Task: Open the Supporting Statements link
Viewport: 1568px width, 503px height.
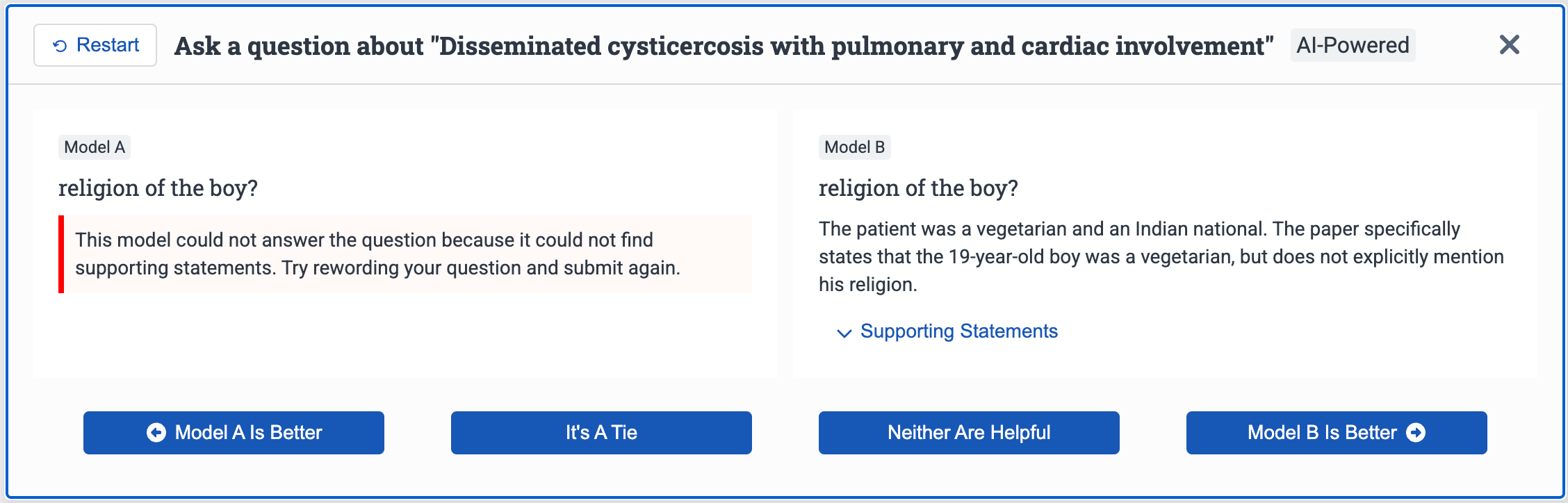Action: [x=958, y=331]
